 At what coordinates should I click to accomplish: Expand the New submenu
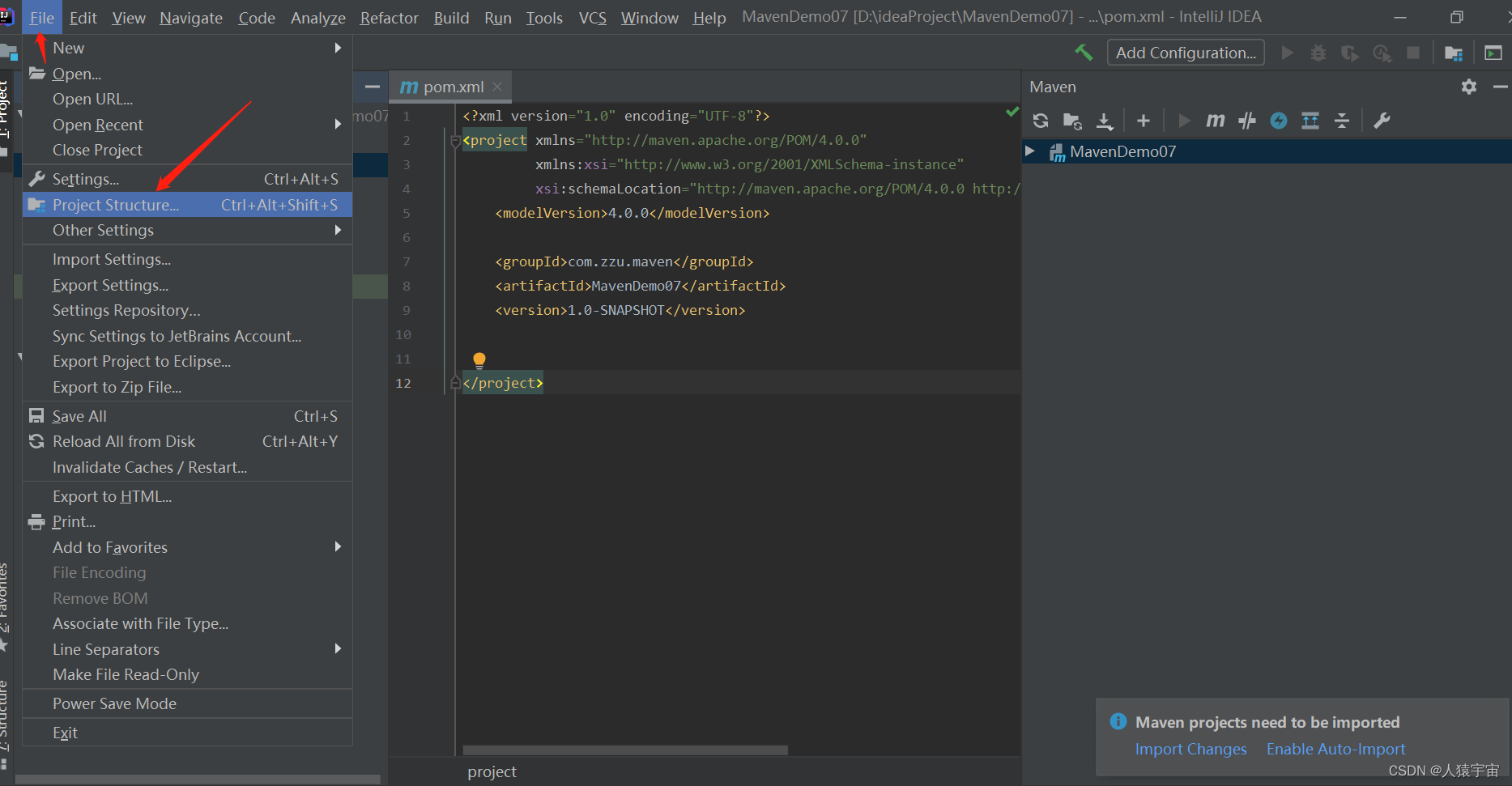coord(187,48)
